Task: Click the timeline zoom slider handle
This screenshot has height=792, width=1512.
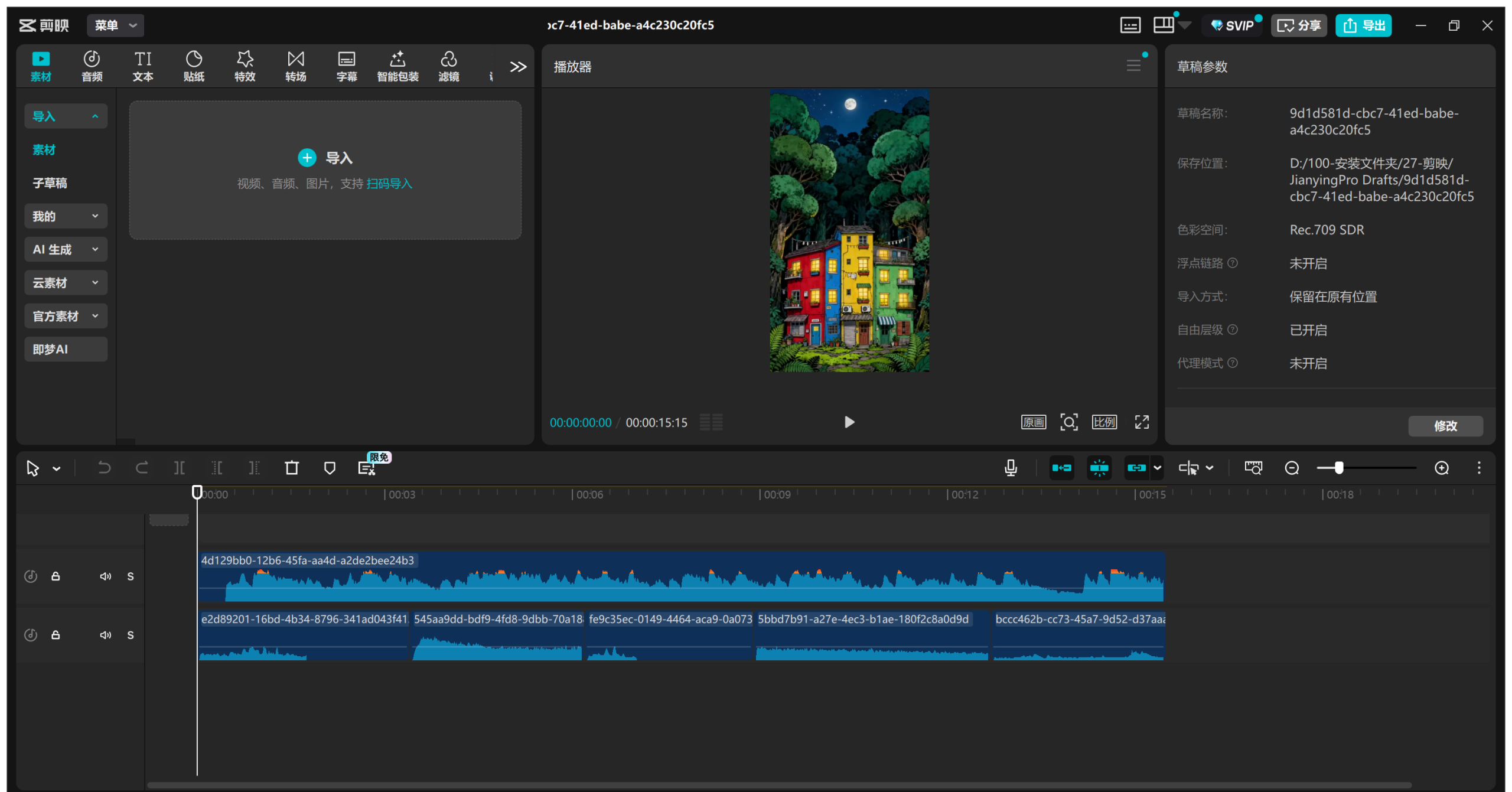Action: click(1339, 468)
